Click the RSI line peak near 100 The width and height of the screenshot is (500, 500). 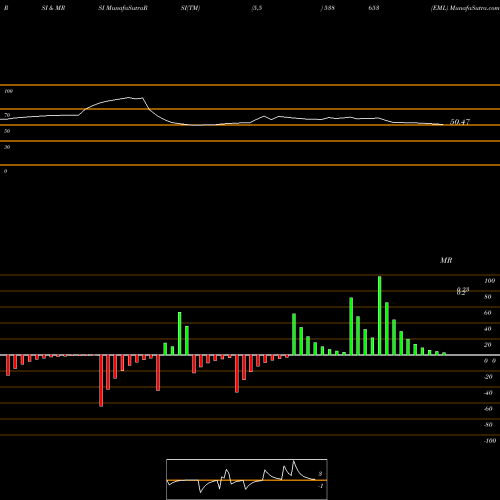(x=129, y=98)
